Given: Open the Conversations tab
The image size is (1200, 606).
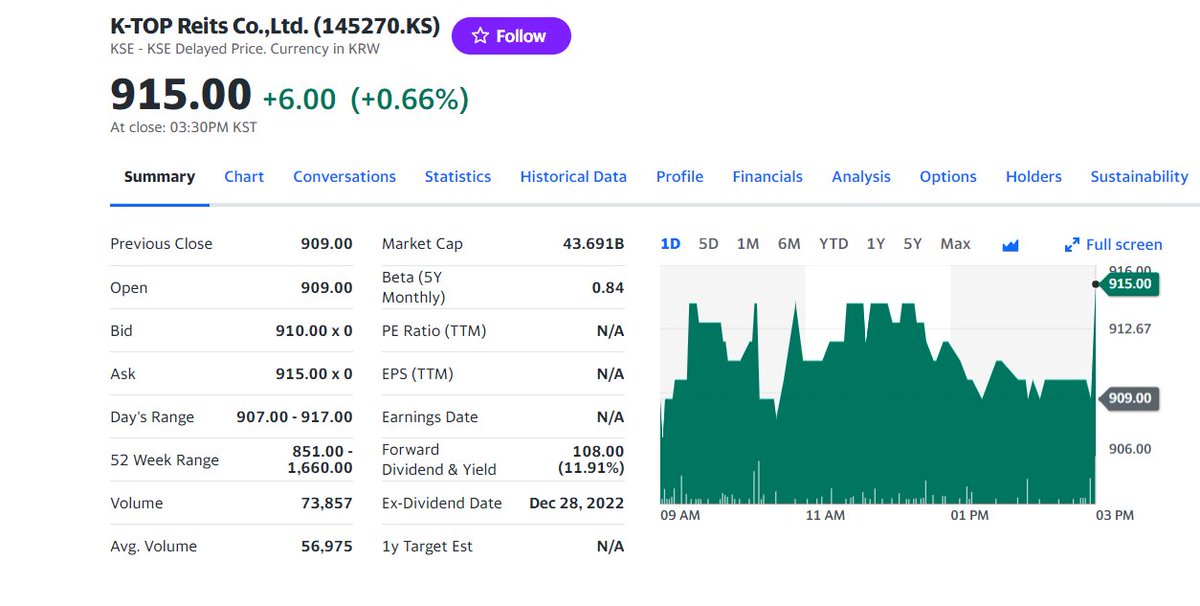Looking at the screenshot, I should (x=344, y=177).
